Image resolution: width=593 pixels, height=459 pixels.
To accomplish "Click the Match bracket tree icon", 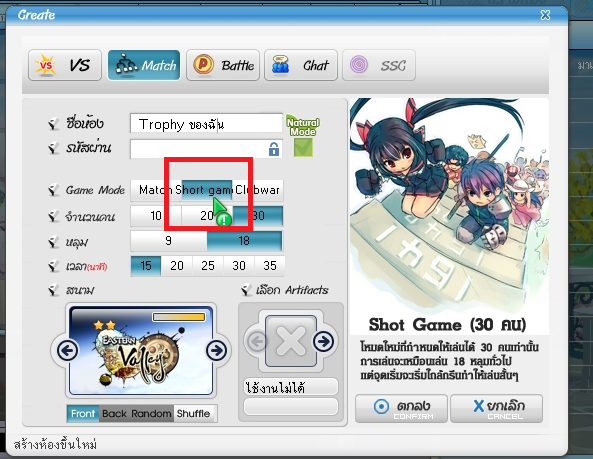I will tap(126, 64).
